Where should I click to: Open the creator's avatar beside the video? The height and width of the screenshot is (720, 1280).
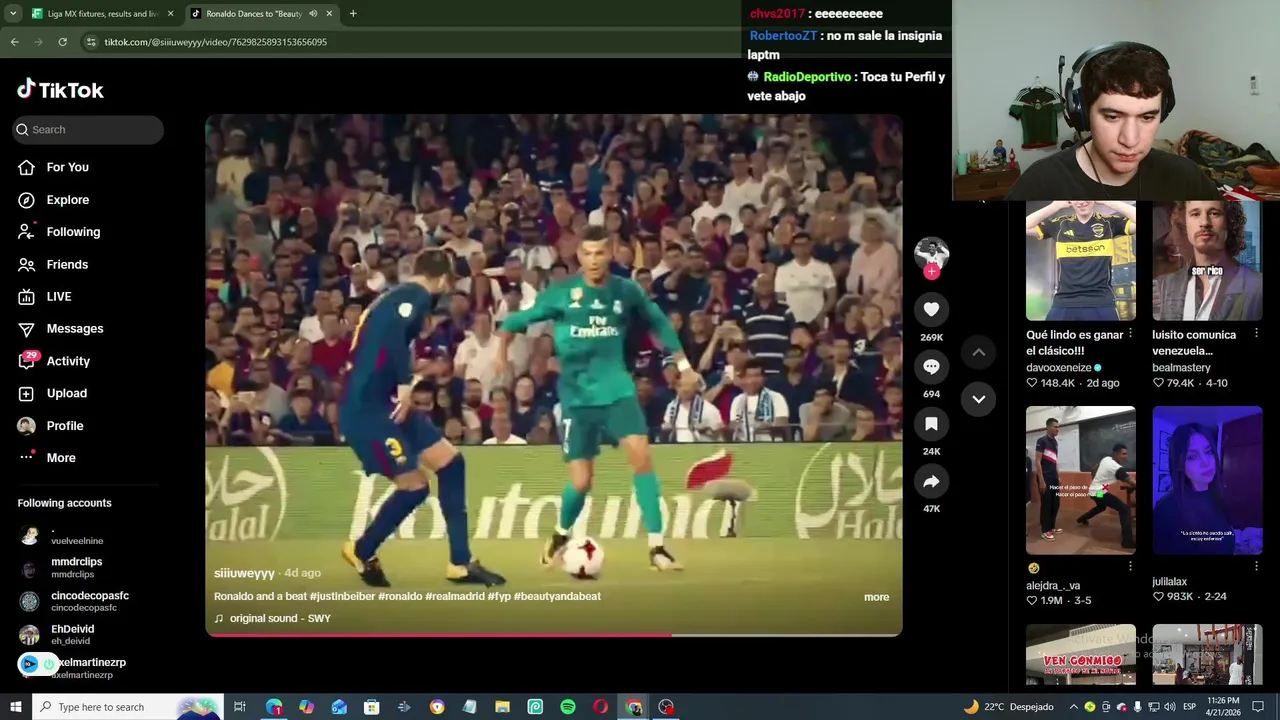pos(931,252)
